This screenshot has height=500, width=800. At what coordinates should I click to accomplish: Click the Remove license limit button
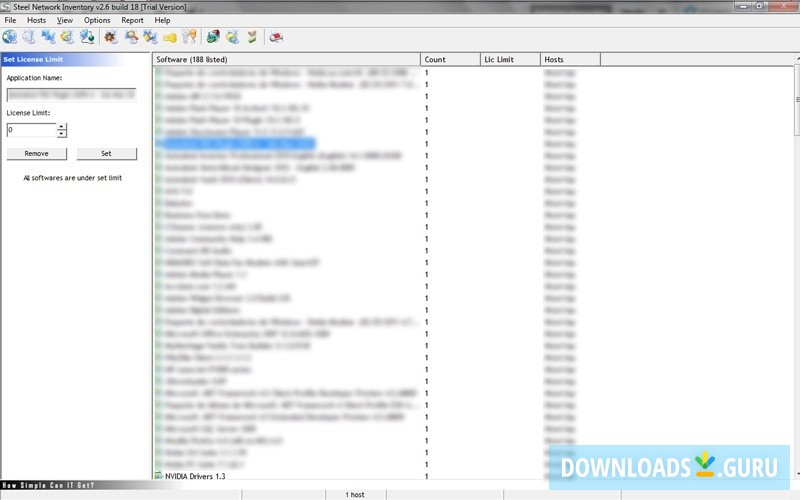coord(37,154)
